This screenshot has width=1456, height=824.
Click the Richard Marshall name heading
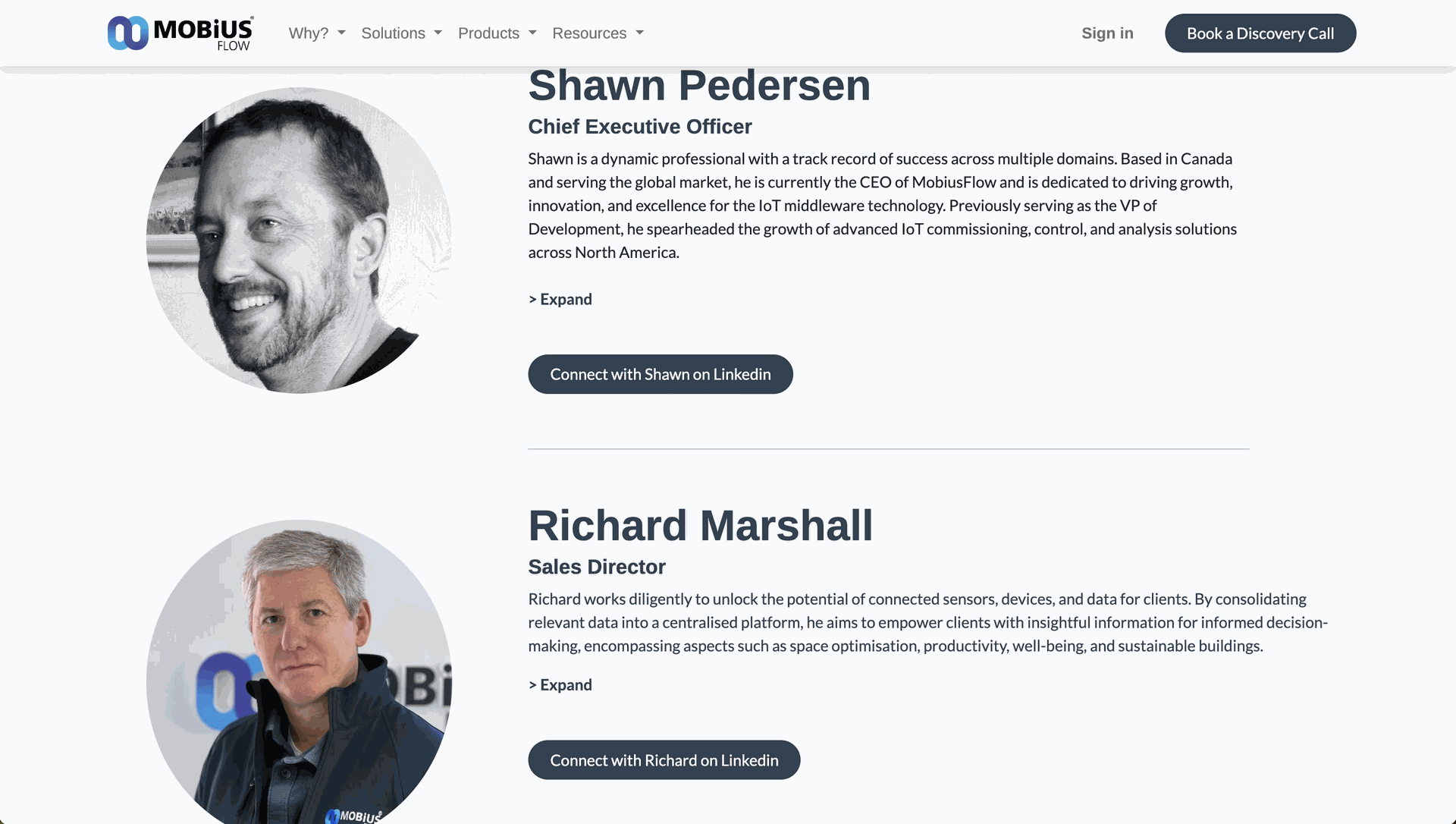coord(701,526)
